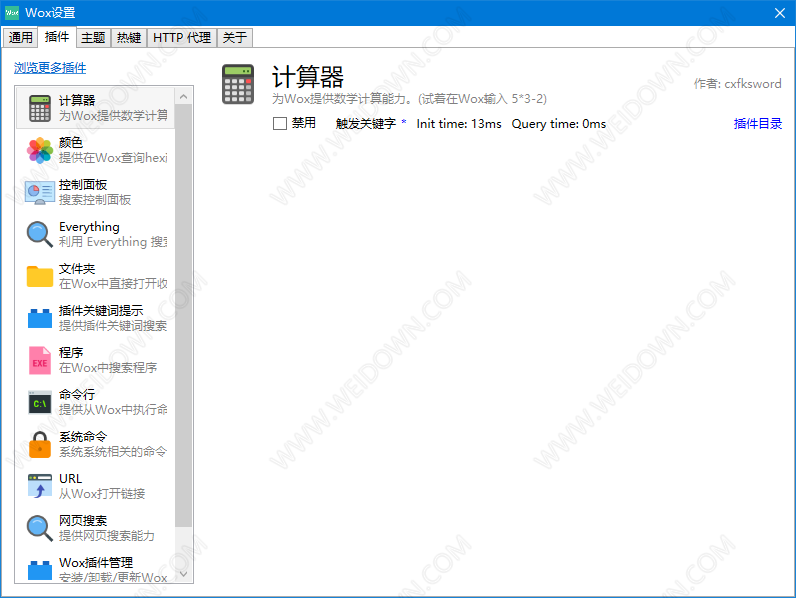This screenshot has width=796, height=598.
Task: Tick the 禁用 checkbox
Action: click(280, 123)
